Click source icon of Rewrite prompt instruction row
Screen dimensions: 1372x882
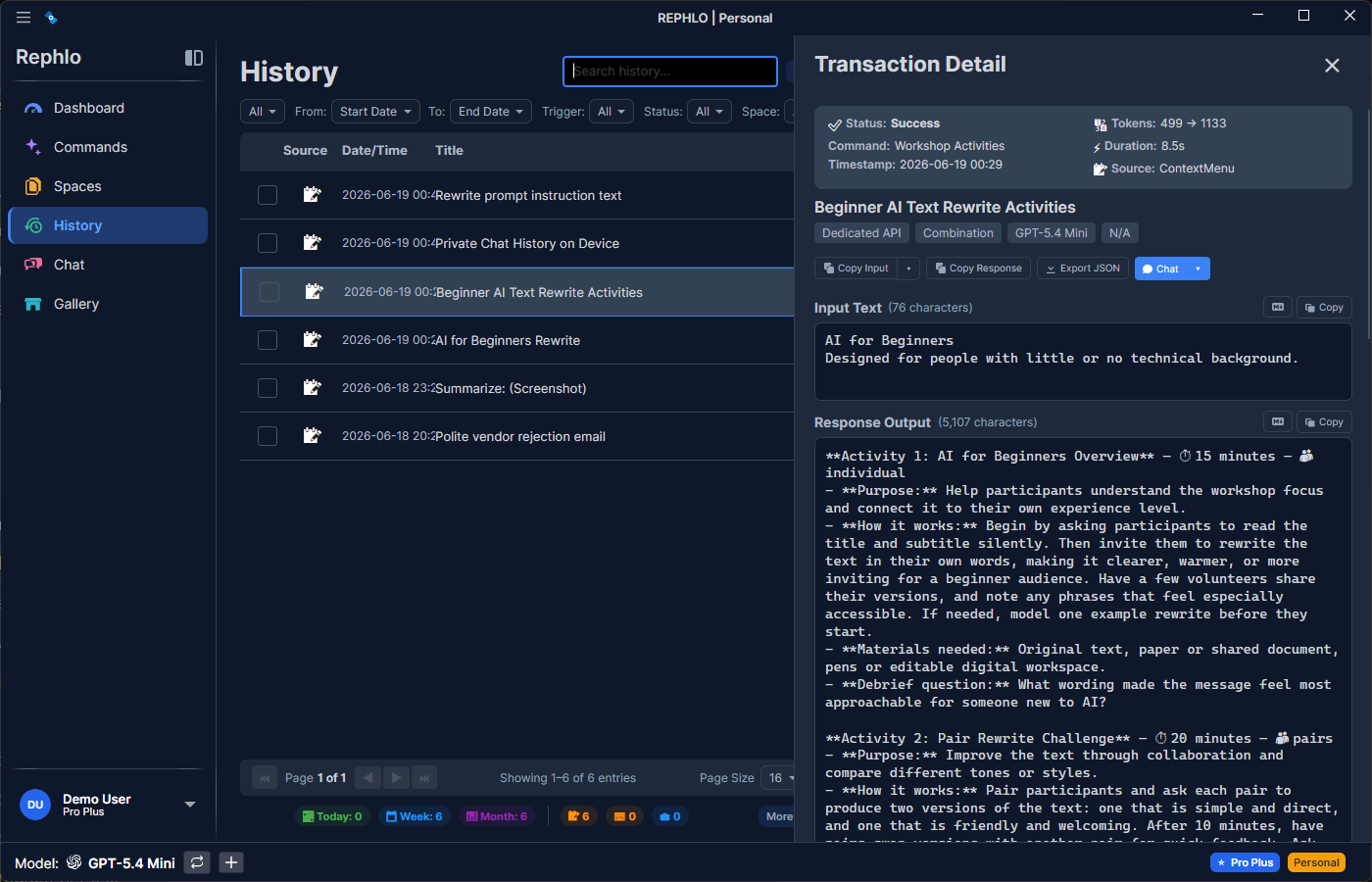pyautogui.click(x=312, y=195)
